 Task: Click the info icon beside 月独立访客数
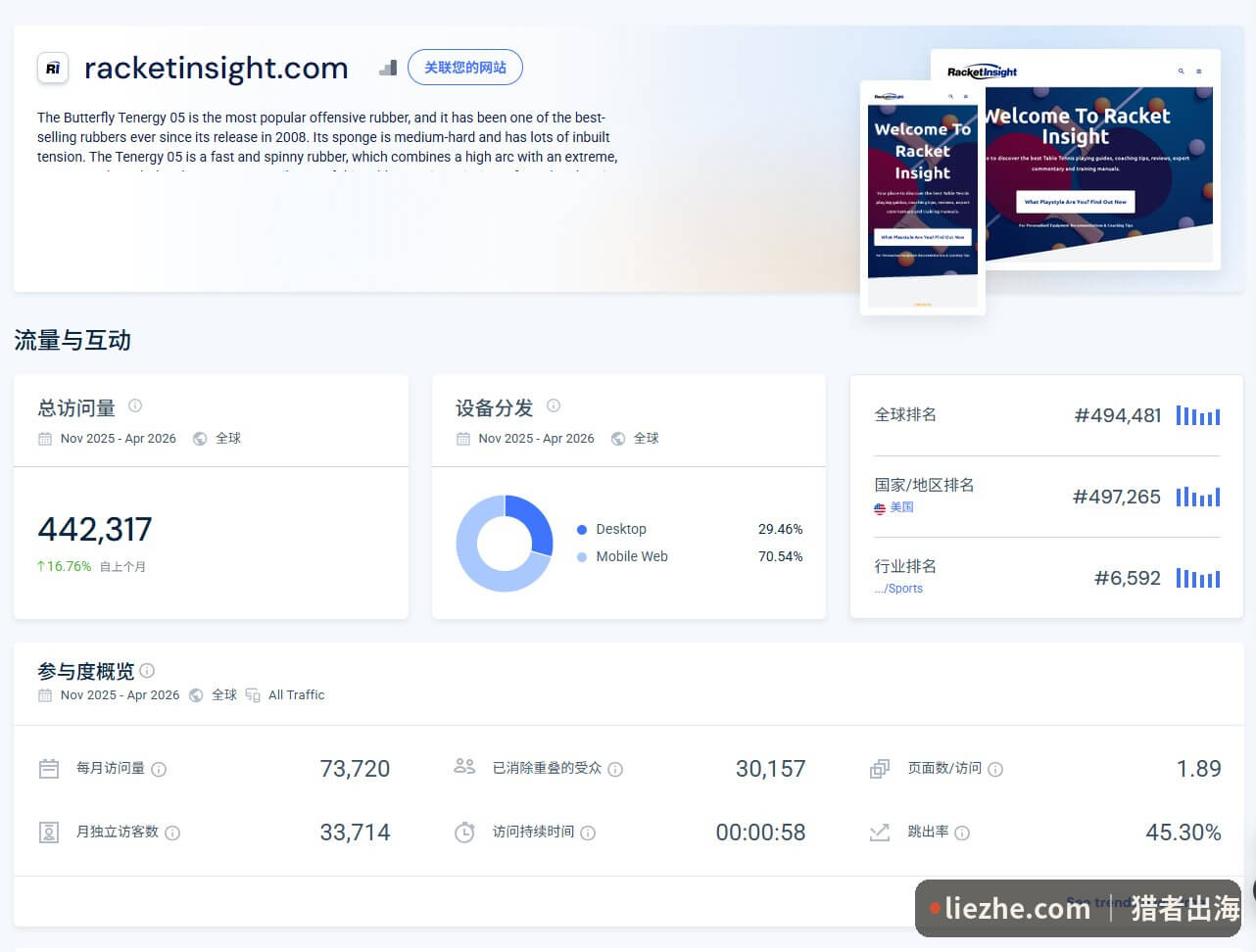tap(172, 833)
